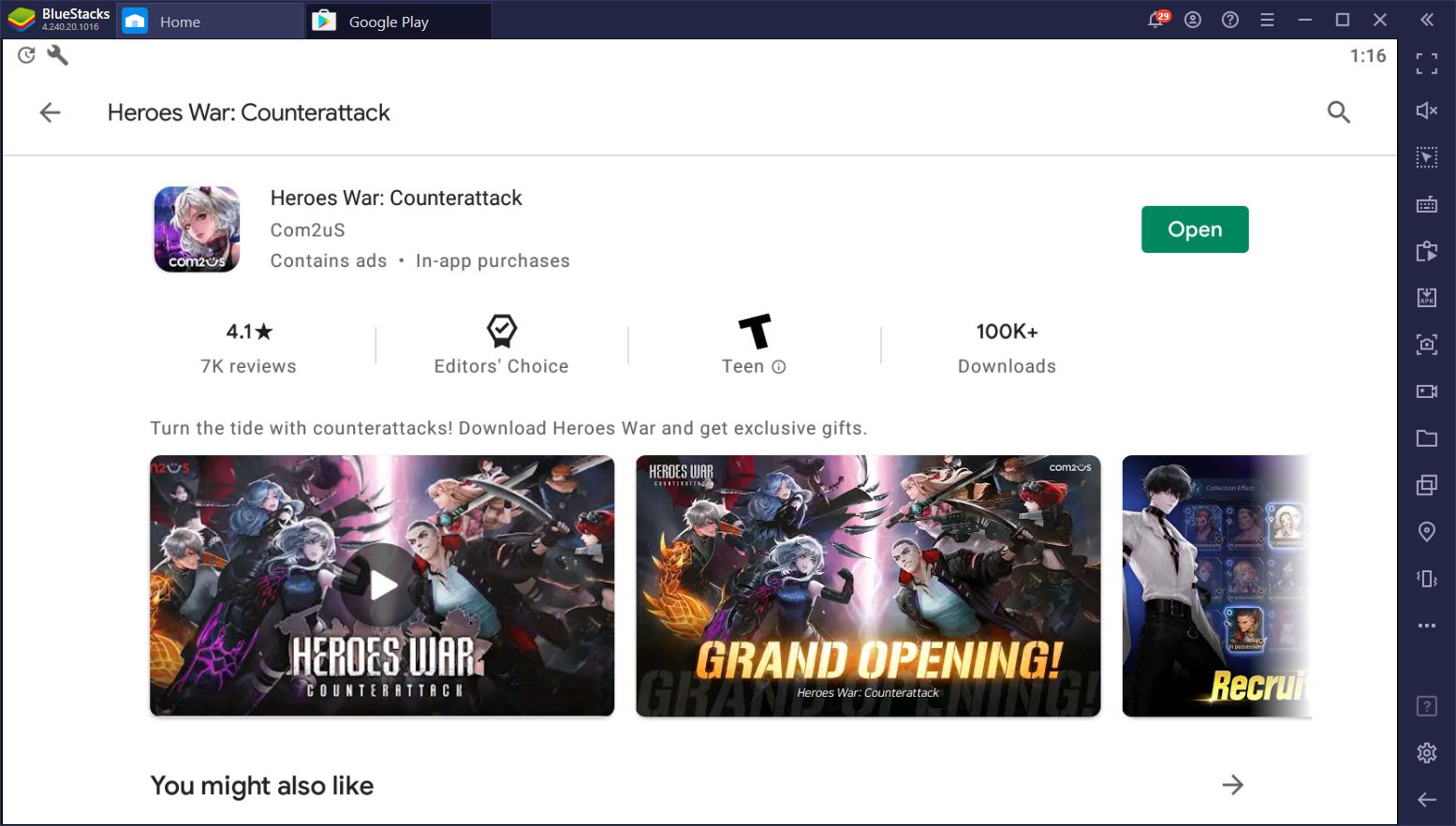This screenshot has height=826, width=1456.
Task: Minimize the BlueStacks window
Action: [x=1304, y=20]
